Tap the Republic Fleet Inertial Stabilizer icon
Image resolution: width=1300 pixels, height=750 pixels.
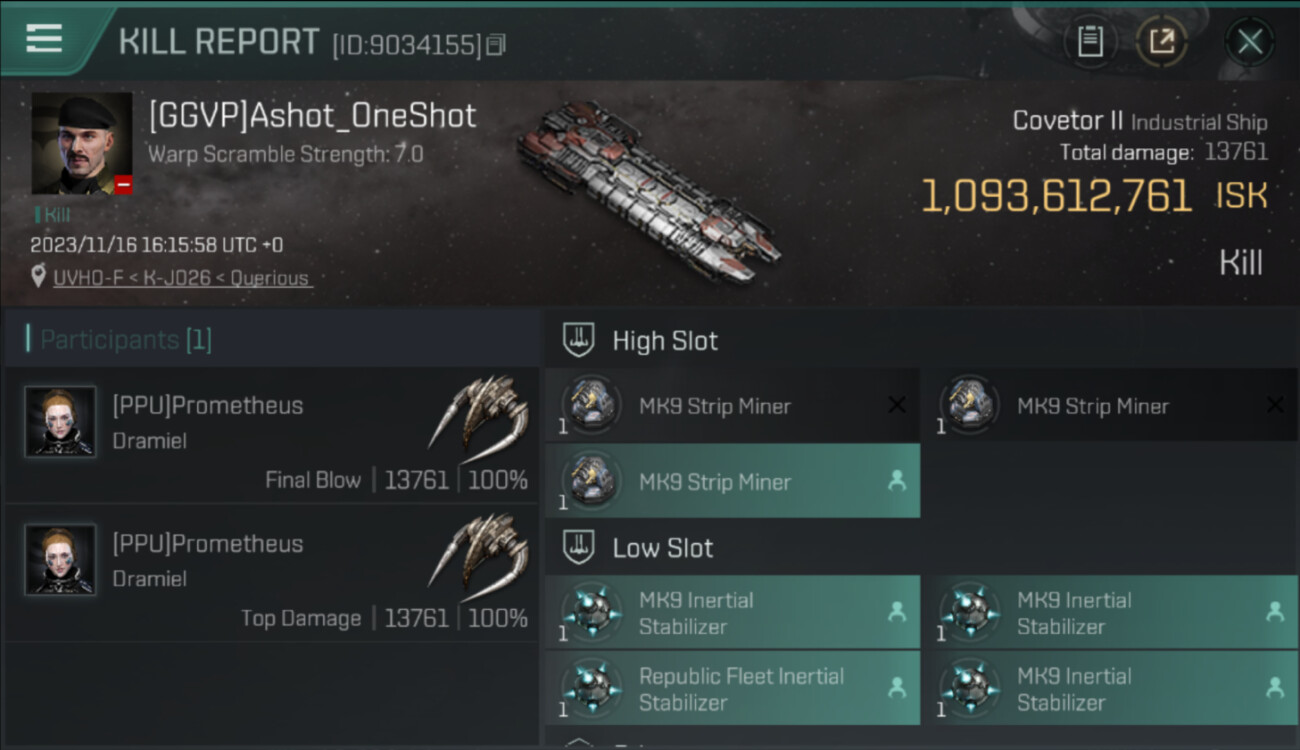(x=591, y=689)
